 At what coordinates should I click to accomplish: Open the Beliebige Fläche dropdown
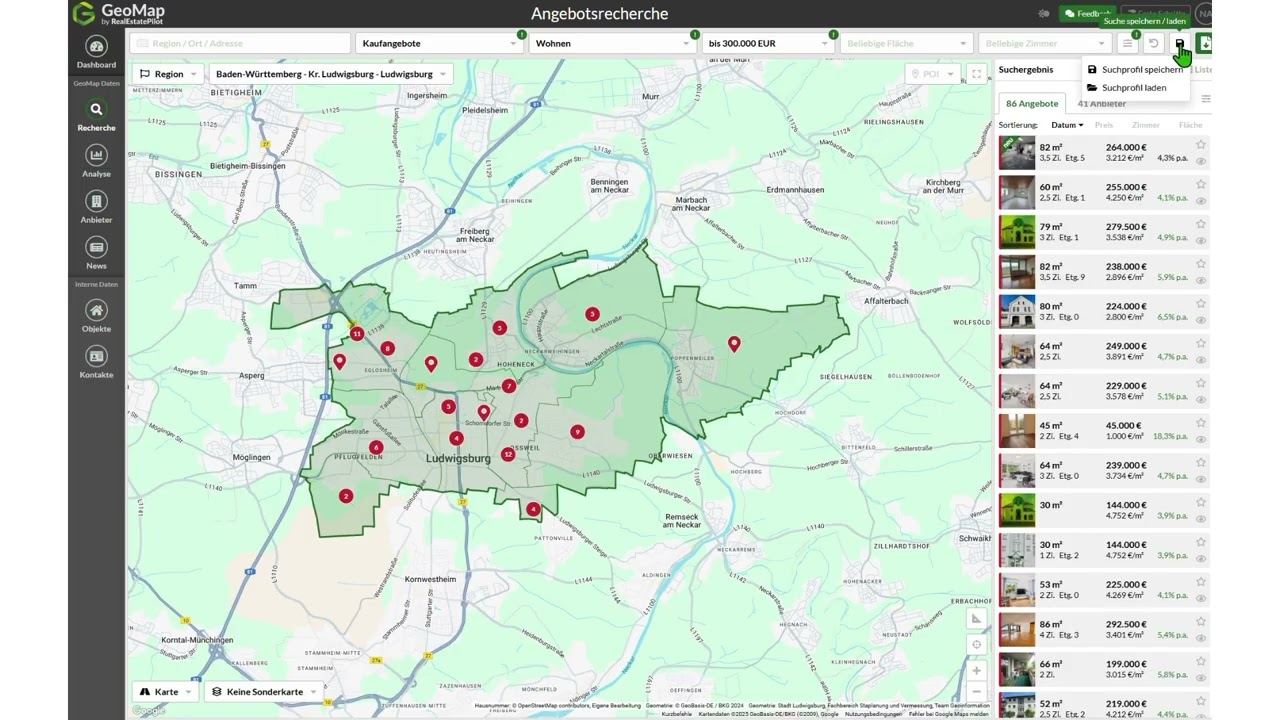(x=906, y=43)
